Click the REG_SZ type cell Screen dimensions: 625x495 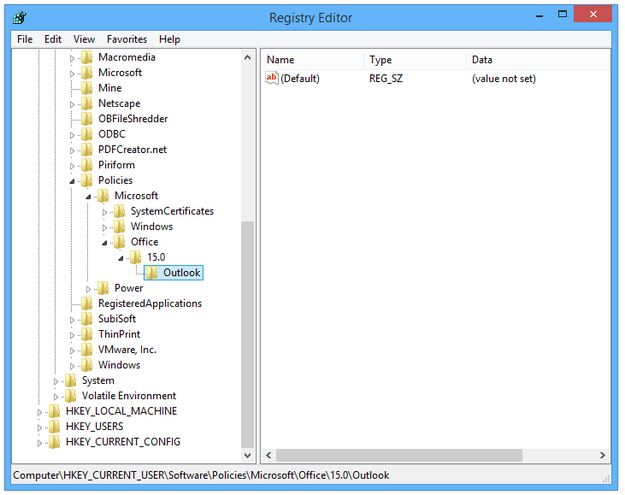click(x=386, y=79)
